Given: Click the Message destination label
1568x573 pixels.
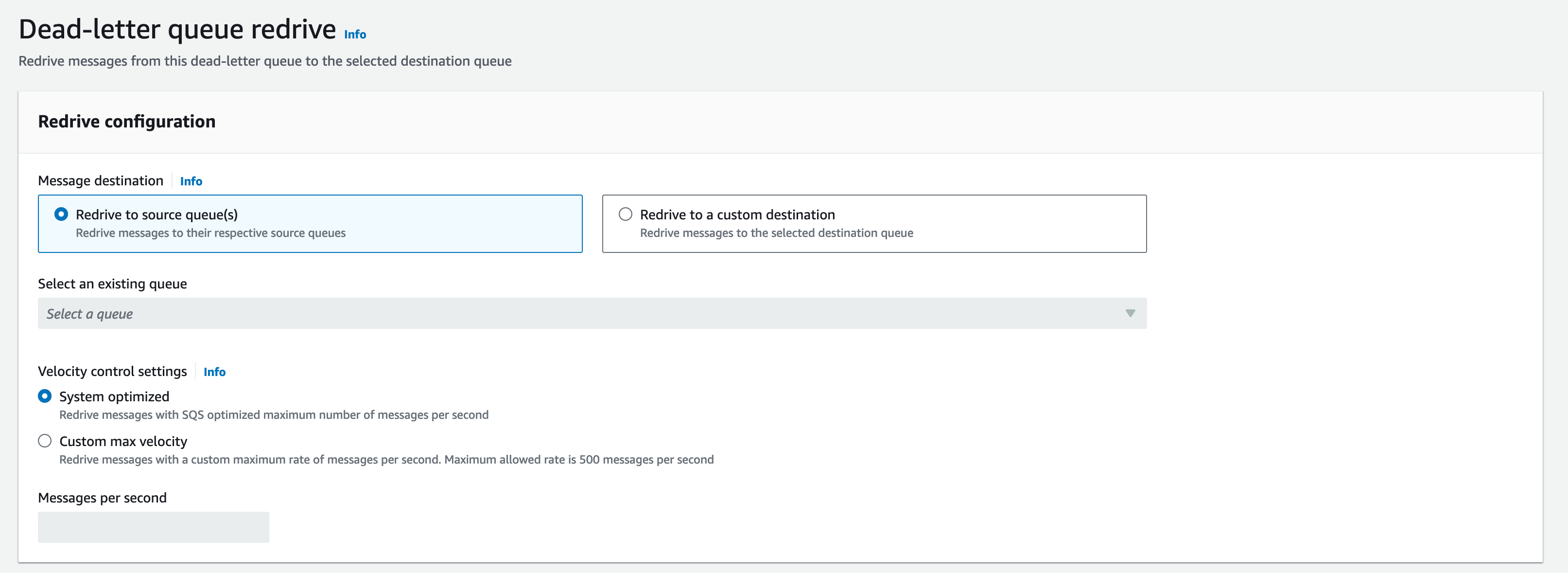Looking at the screenshot, I should [x=101, y=181].
